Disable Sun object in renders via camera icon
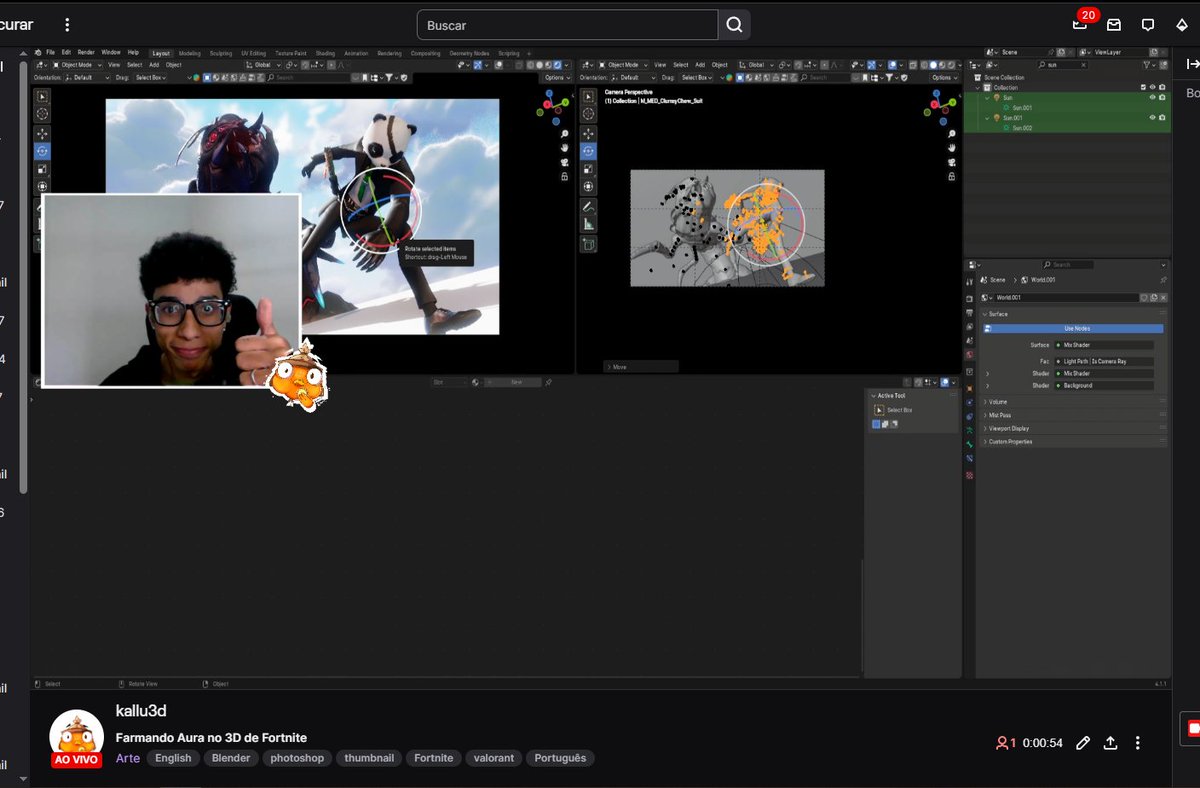 (x=1162, y=97)
